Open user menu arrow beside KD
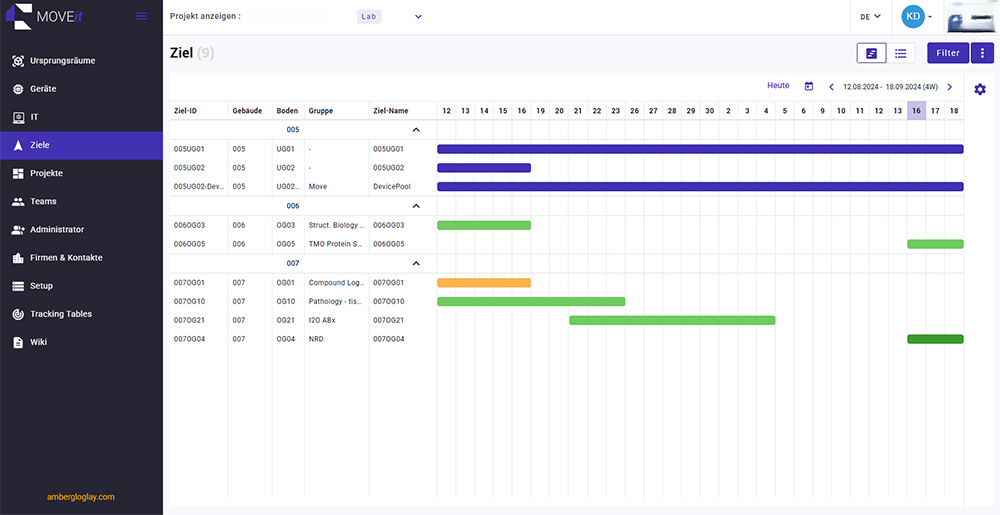The height and width of the screenshot is (515, 1000). [x=930, y=17]
